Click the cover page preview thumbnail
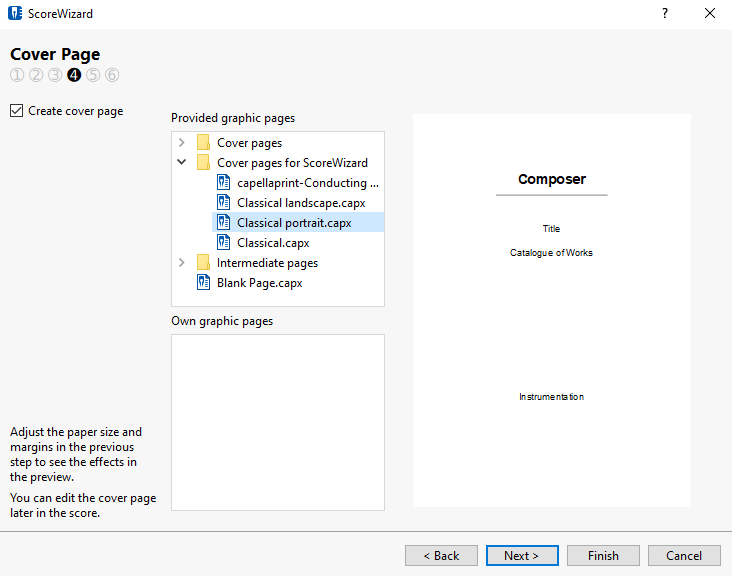Viewport: 732px width, 576px height. (x=551, y=310)
